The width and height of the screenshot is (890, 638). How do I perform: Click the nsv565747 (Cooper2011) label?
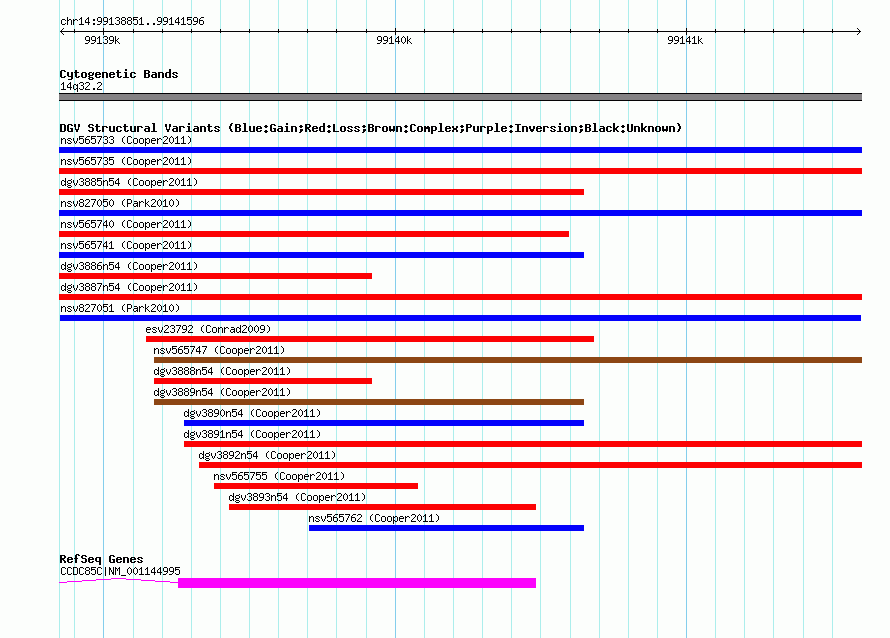pos(219,350)
